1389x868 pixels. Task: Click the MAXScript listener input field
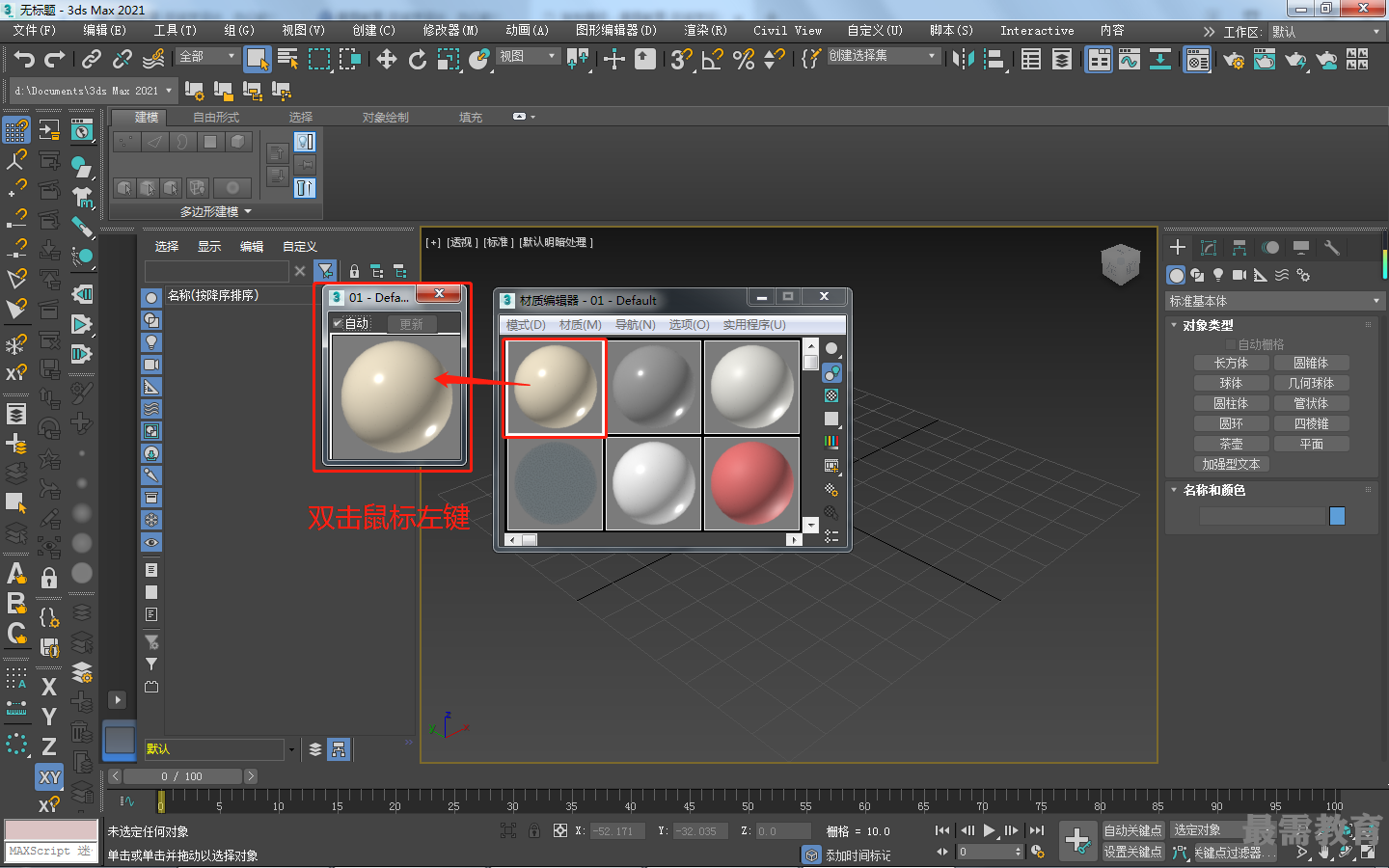(51, 852)
